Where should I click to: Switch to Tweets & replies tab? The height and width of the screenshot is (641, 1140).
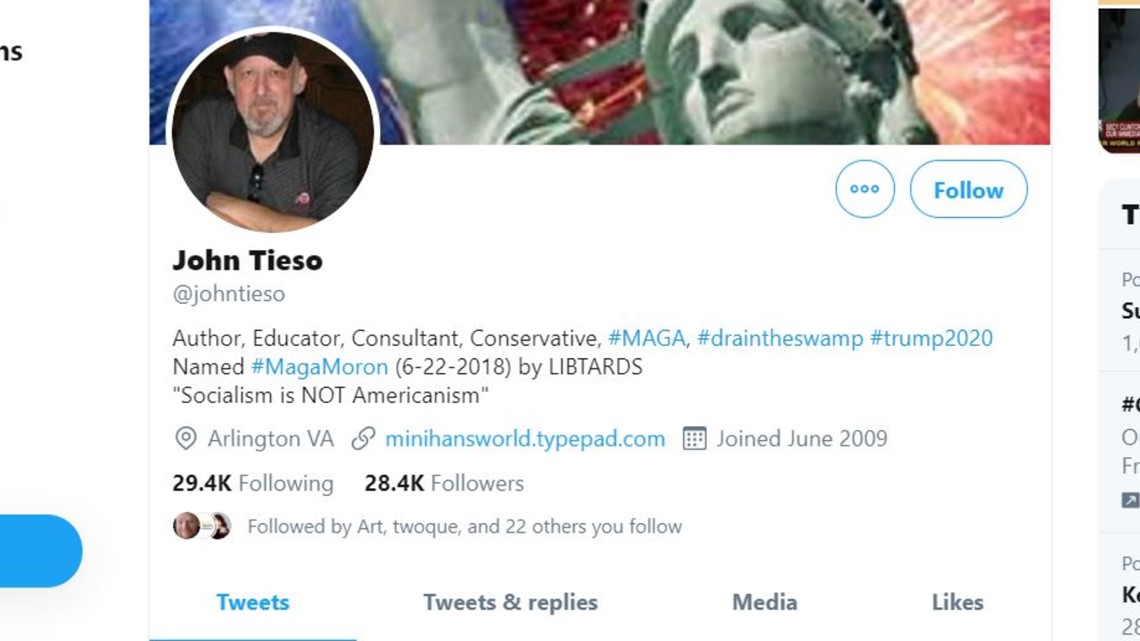click(x=510, y=602)
